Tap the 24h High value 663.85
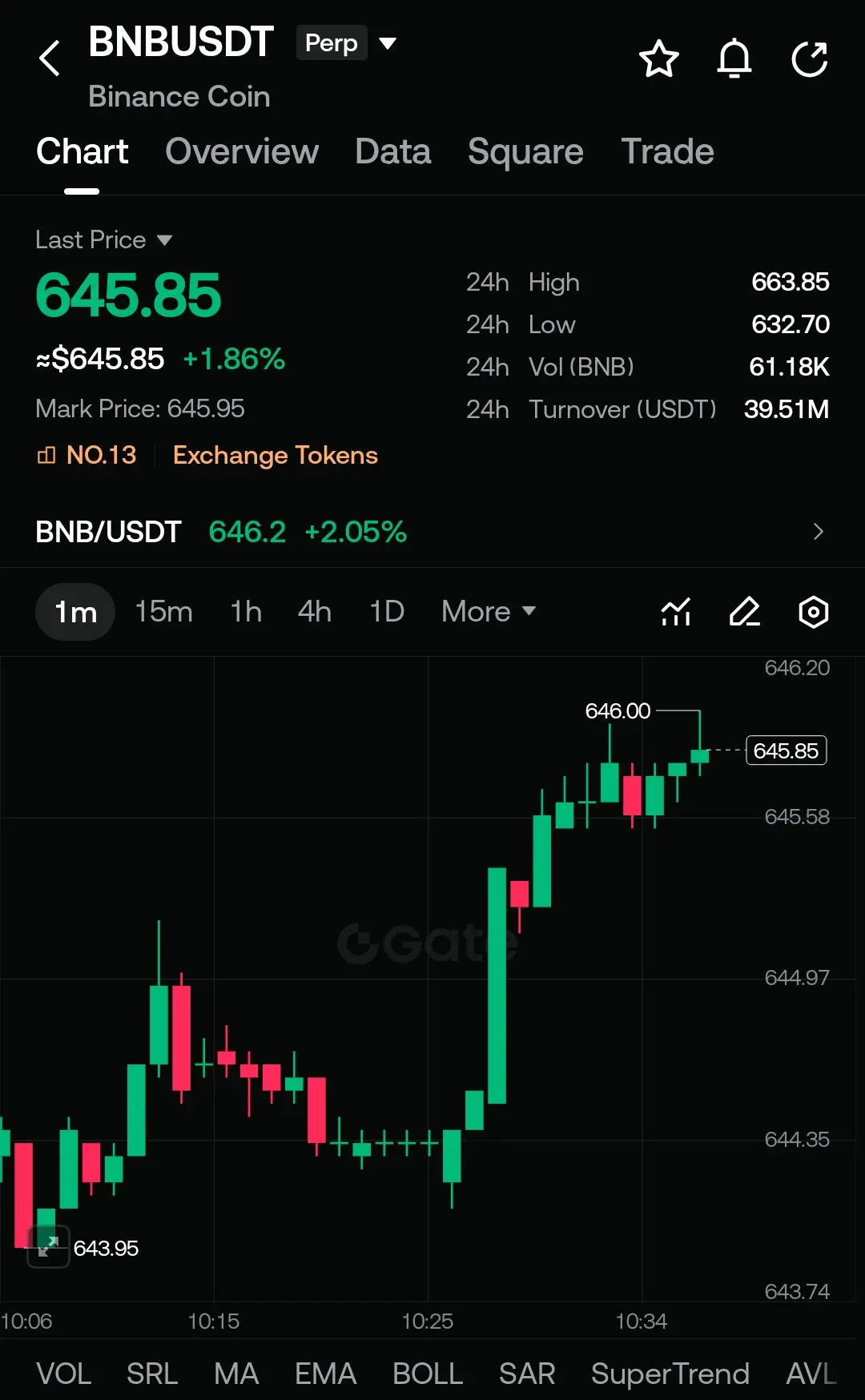The width and height of the screenshot is (865, 1400). [x=790, y=282]
